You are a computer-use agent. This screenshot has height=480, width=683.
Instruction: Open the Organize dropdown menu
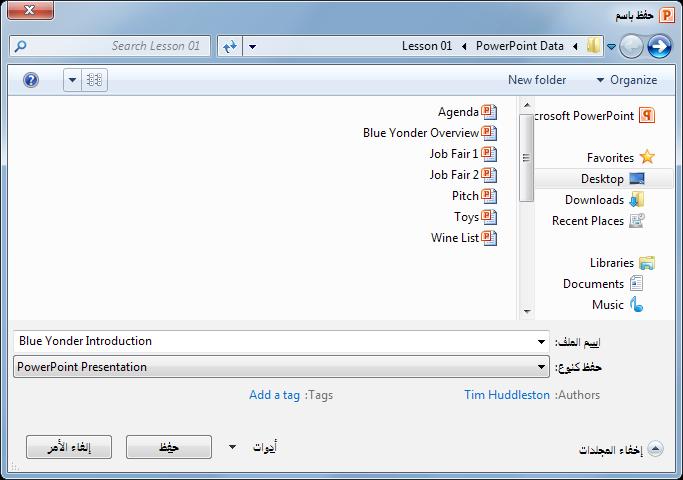click(x=627, y=80)
